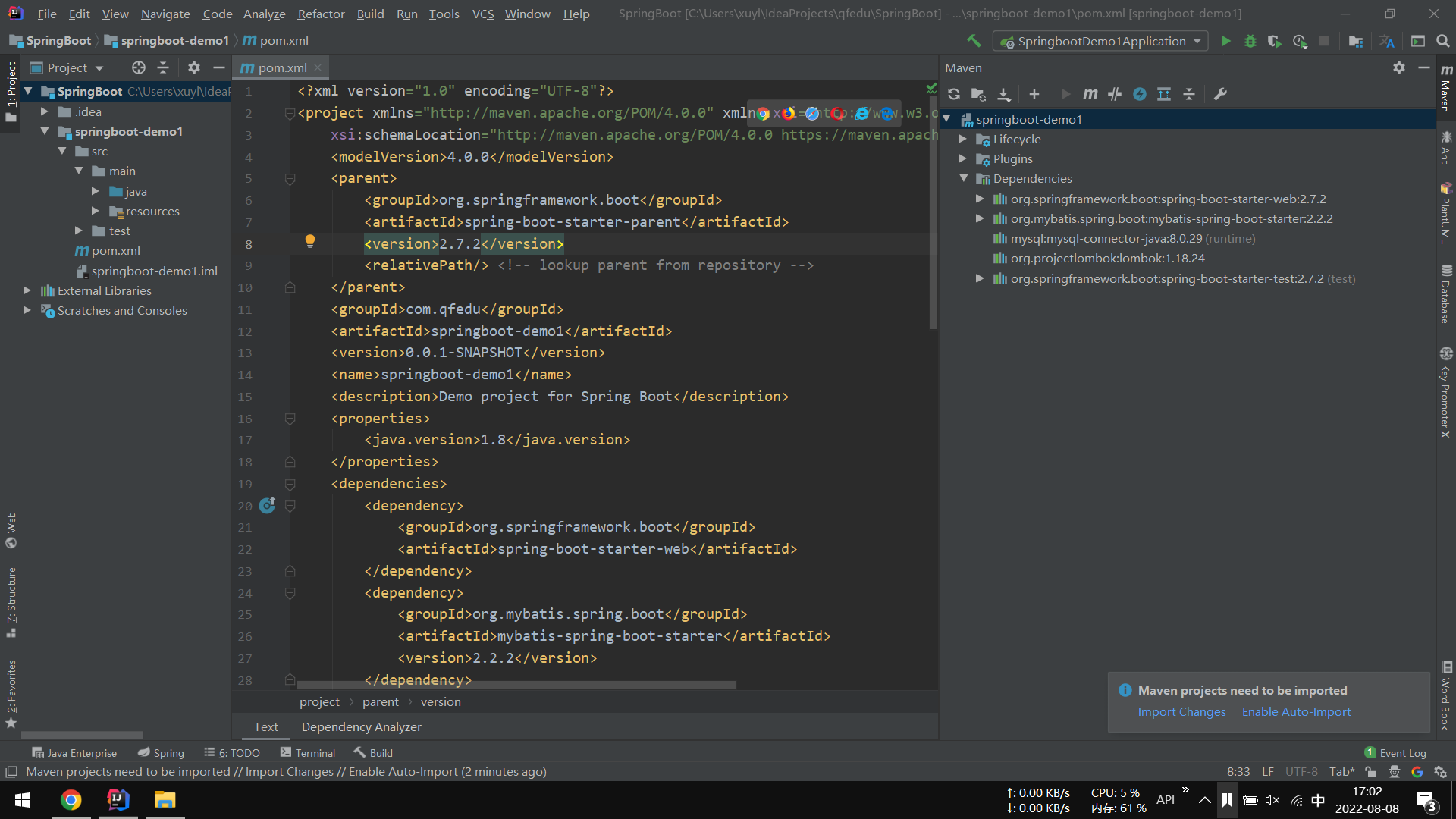Open the Terminal tool window
The image size is (1456, 819).
(307, 753)
